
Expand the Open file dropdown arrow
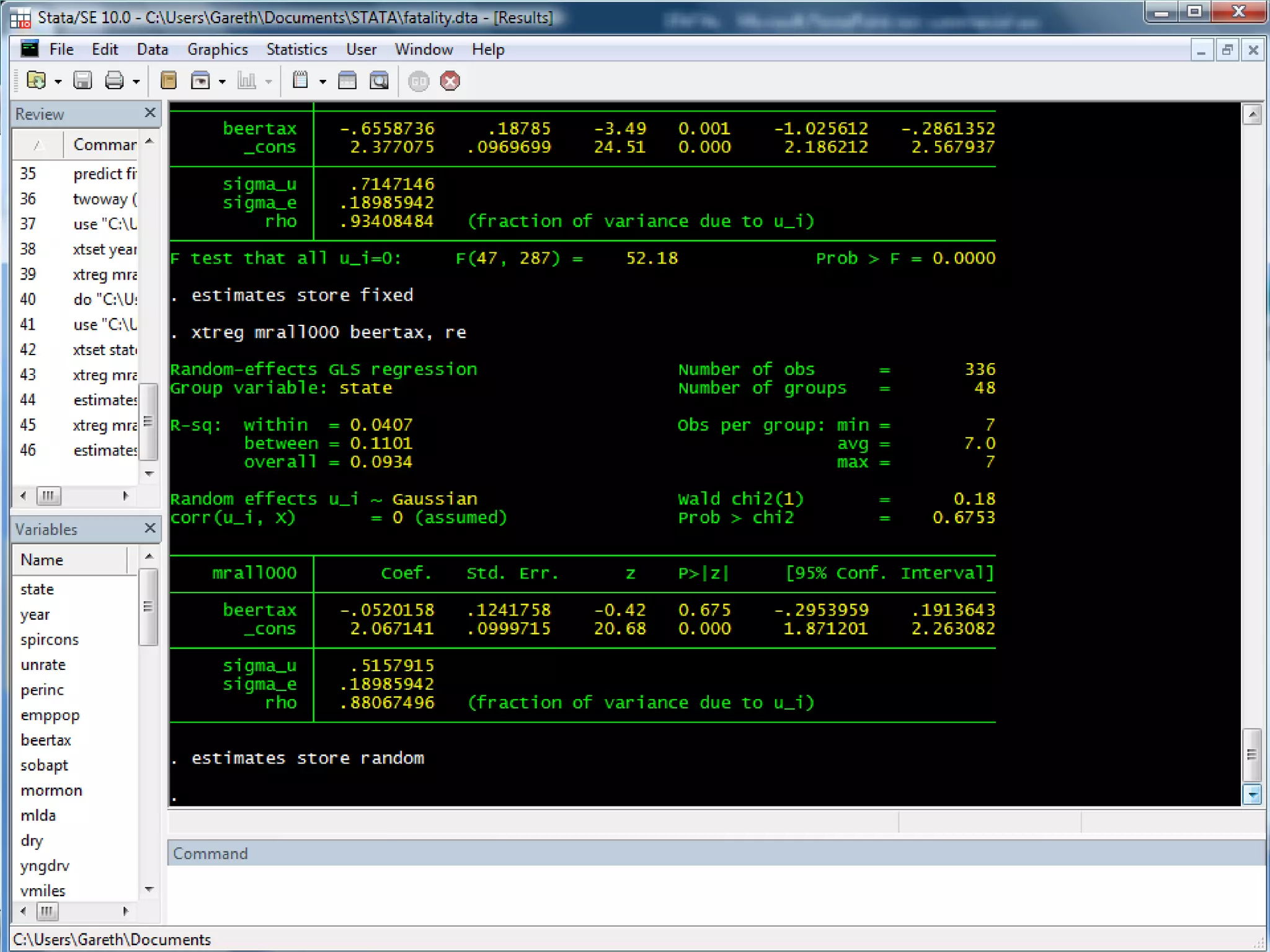point(58,82)
